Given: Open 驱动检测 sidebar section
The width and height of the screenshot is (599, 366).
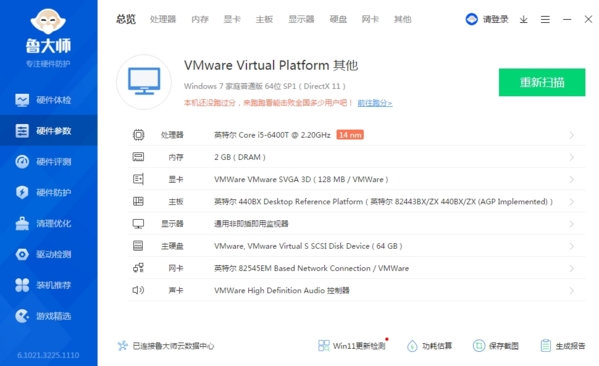Looking at the screenshot, I should [x=49, y=254].
